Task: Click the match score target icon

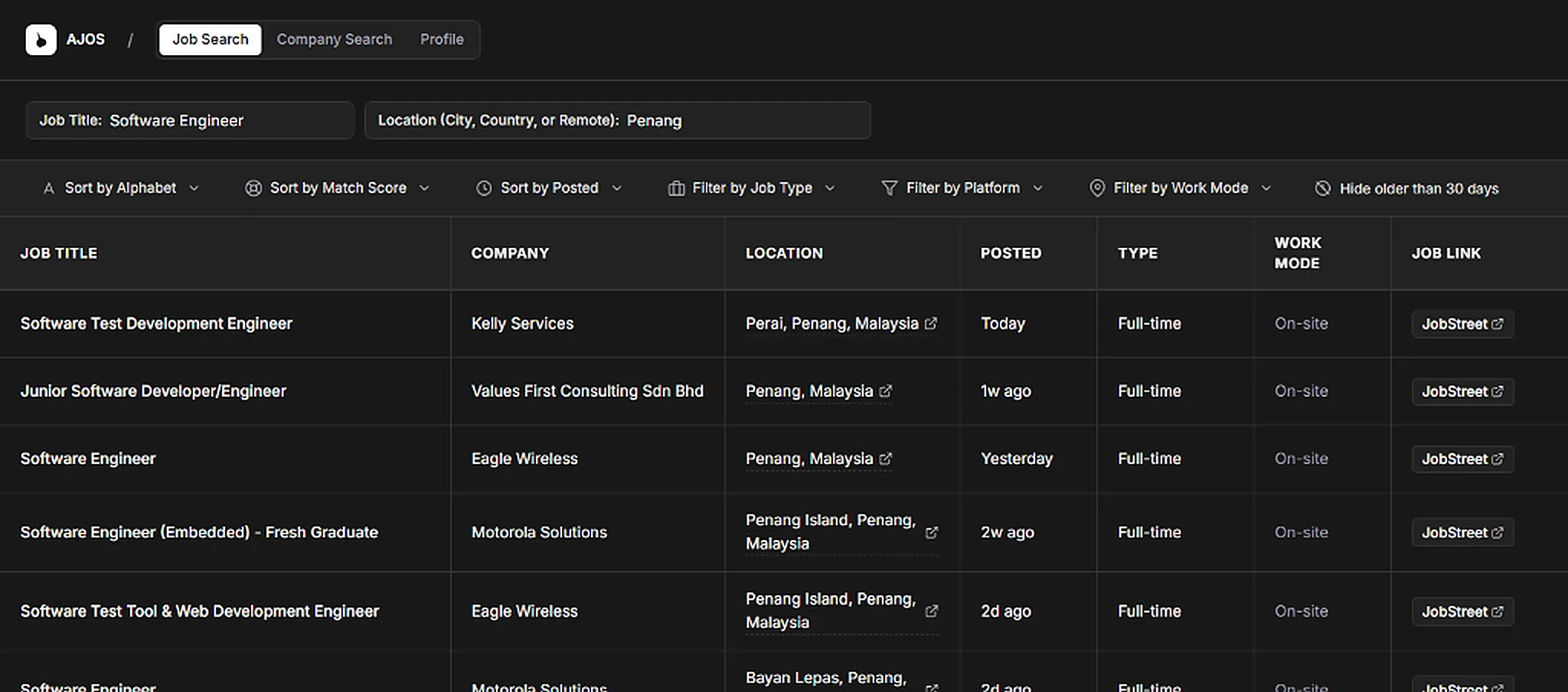Action: (x=253, y=188)
